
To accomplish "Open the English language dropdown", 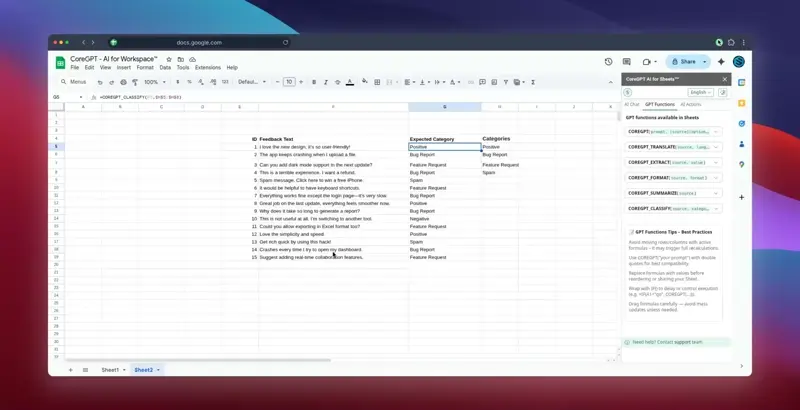I will click(x=701, y=92).
